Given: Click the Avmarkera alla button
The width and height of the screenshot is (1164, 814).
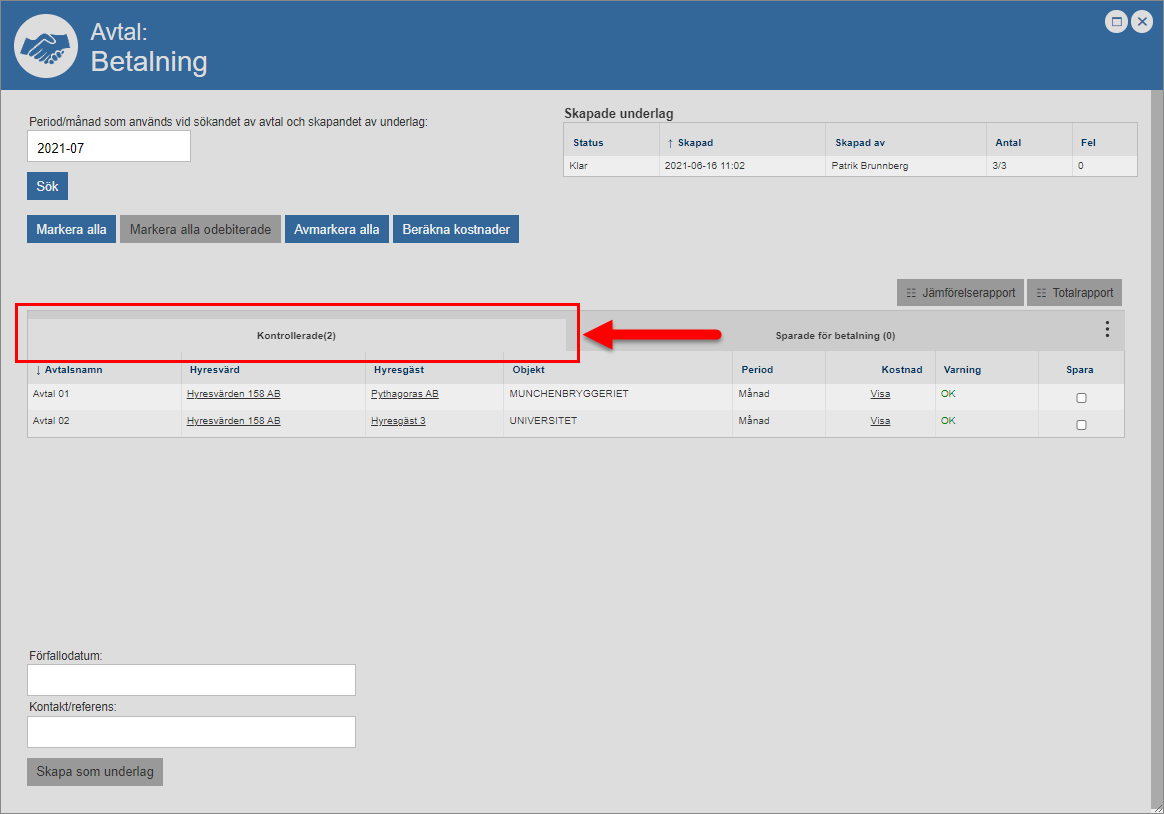Looking at the screenshot, I should click(x=337, y=229).
